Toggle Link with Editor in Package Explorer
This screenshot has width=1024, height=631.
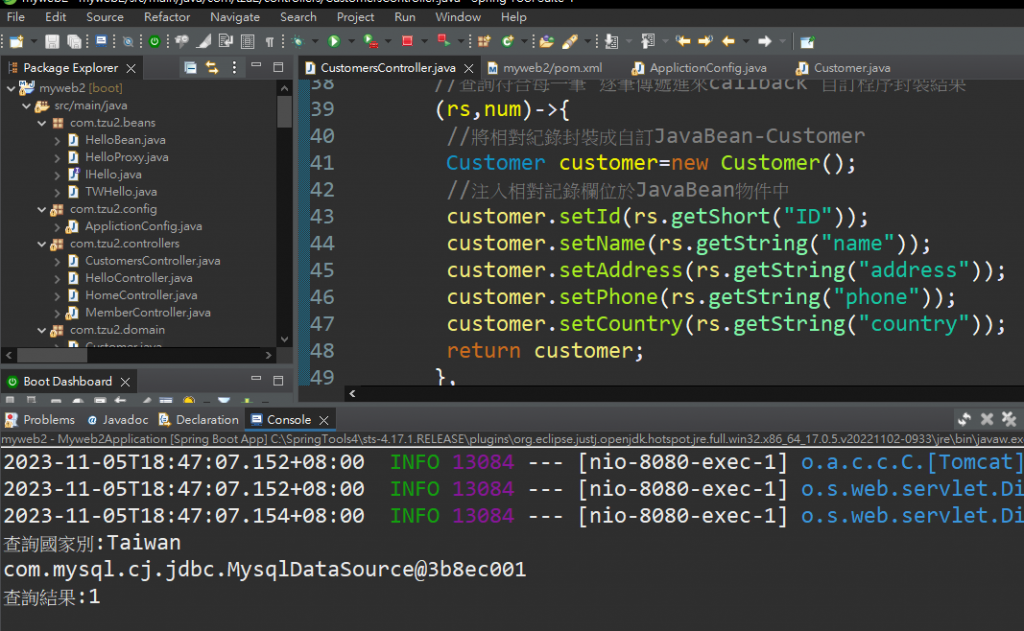click(x=212, y=68)
